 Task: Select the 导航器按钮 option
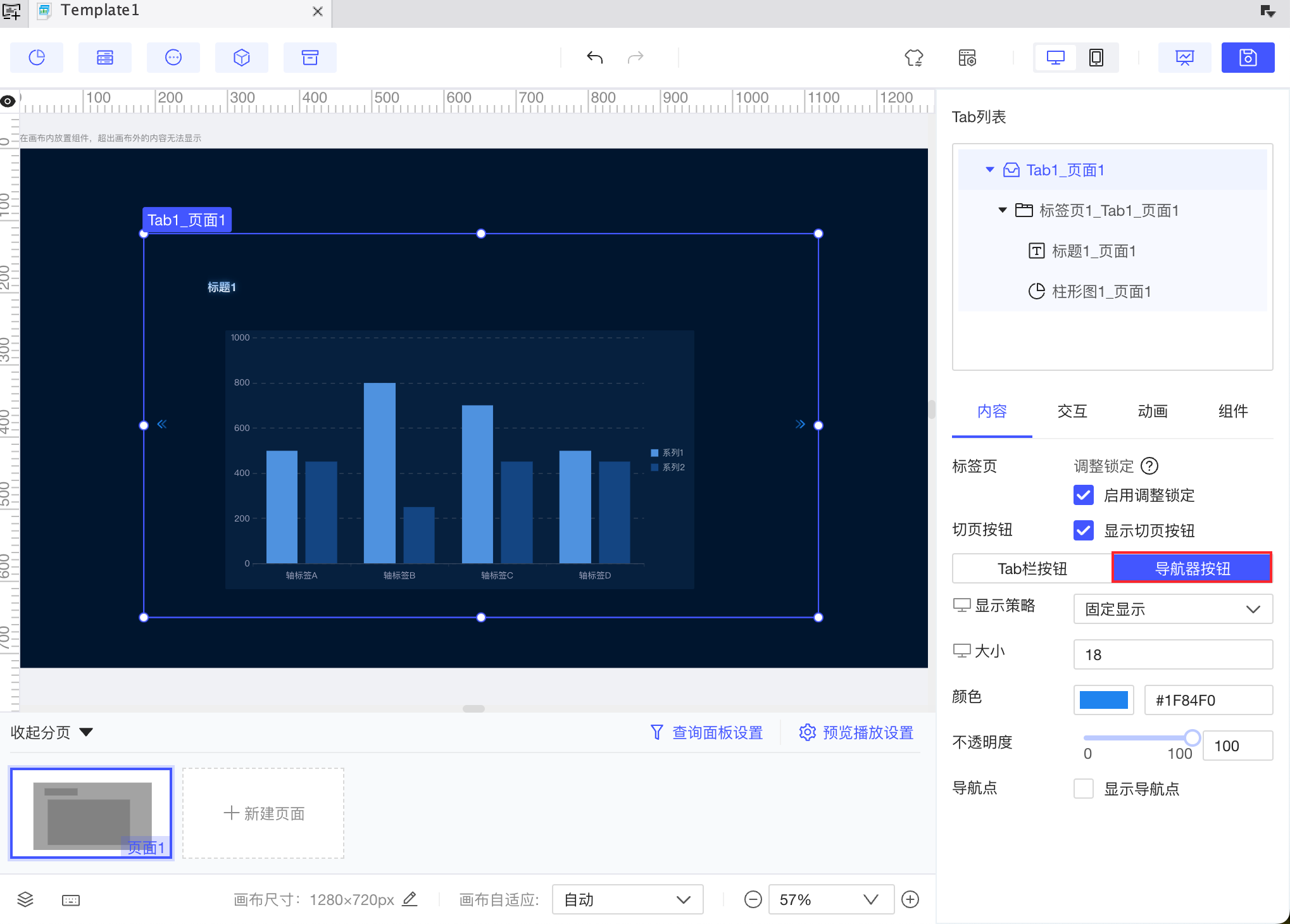coord(1193,568)
